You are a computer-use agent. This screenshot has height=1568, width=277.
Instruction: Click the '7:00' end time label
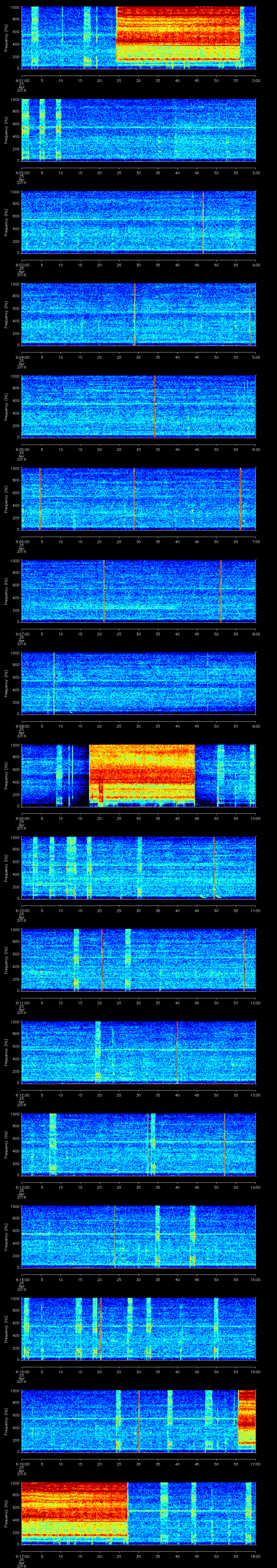click(x=256, y=542)
